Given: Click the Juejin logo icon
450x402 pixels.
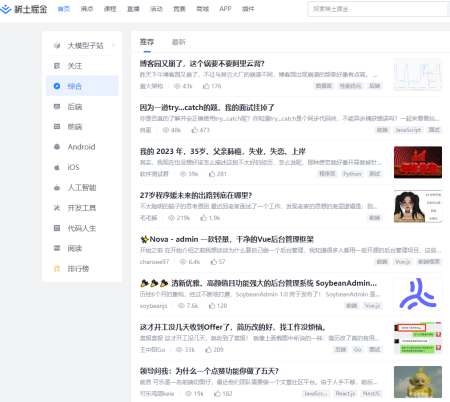Looking at the screenshot, I should click(x=6, y=9).
